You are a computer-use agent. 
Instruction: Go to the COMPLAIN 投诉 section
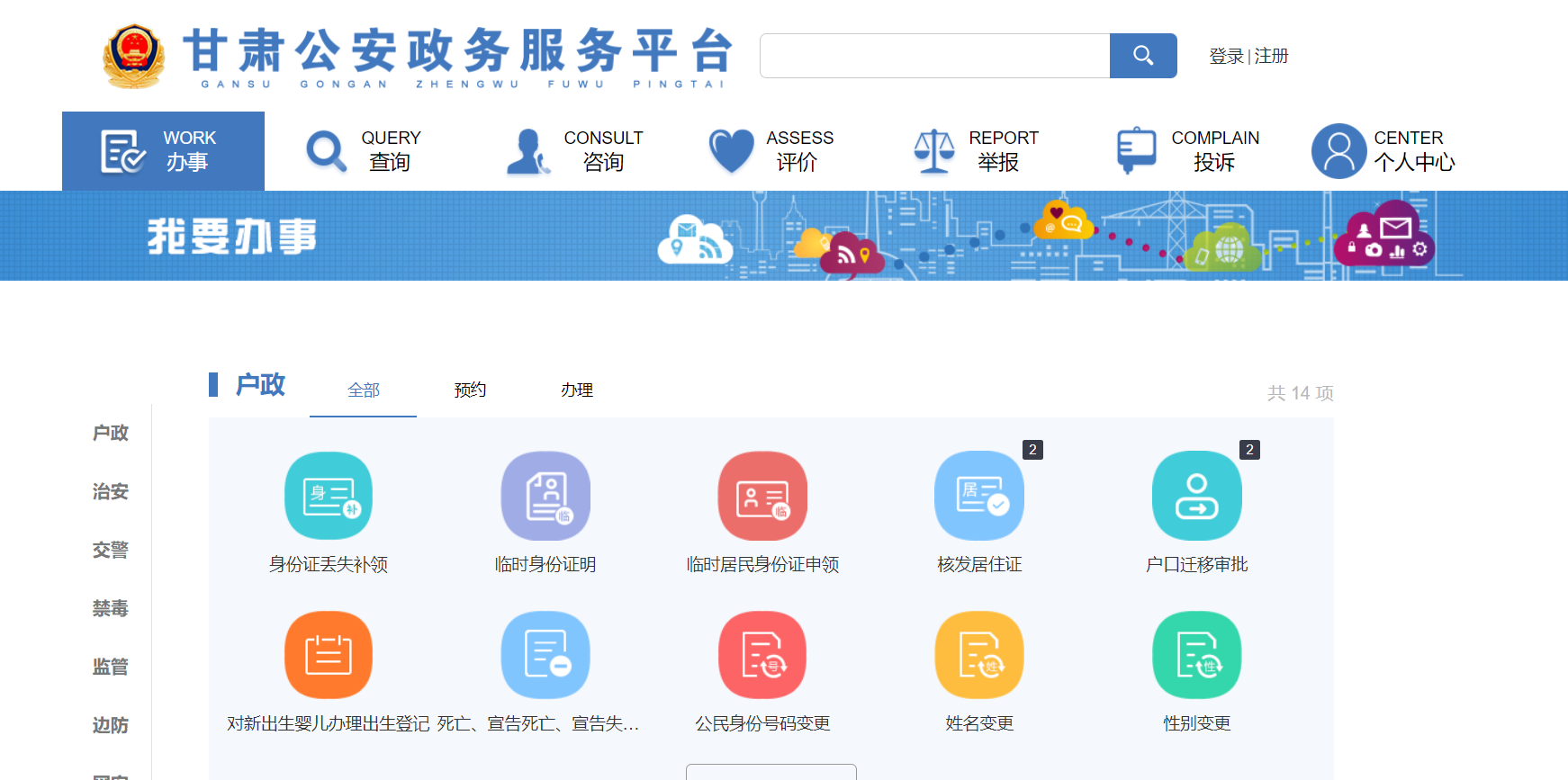[1188, 151]
